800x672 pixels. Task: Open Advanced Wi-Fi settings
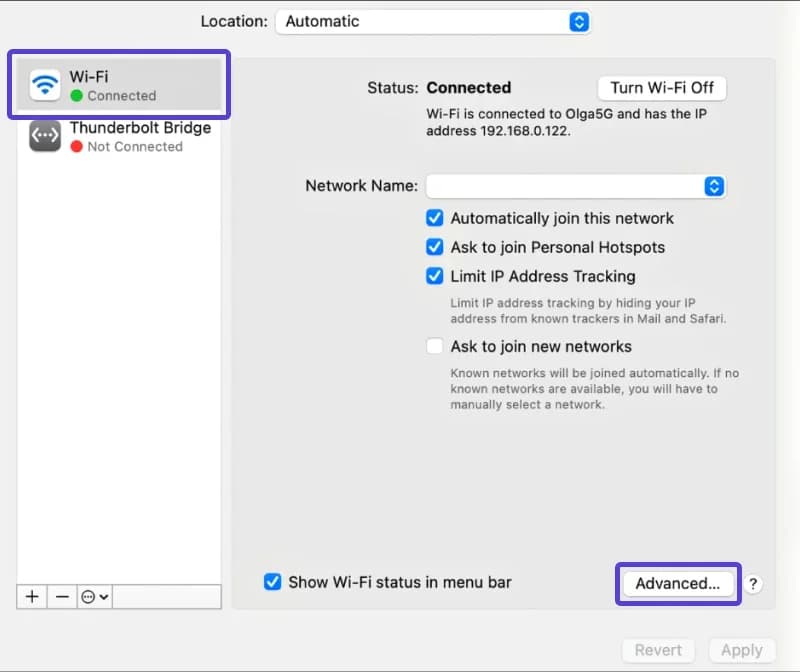[x=678, y=584]
